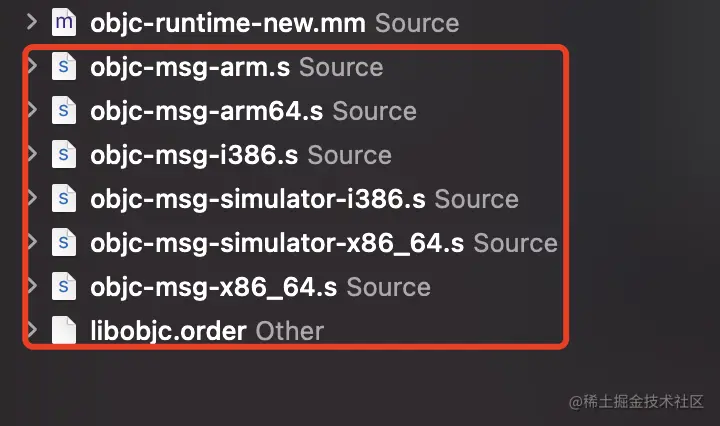Expand the objc-msg-arm.s disclosure chevron
The image size is (720, 426).
point(33,68)
